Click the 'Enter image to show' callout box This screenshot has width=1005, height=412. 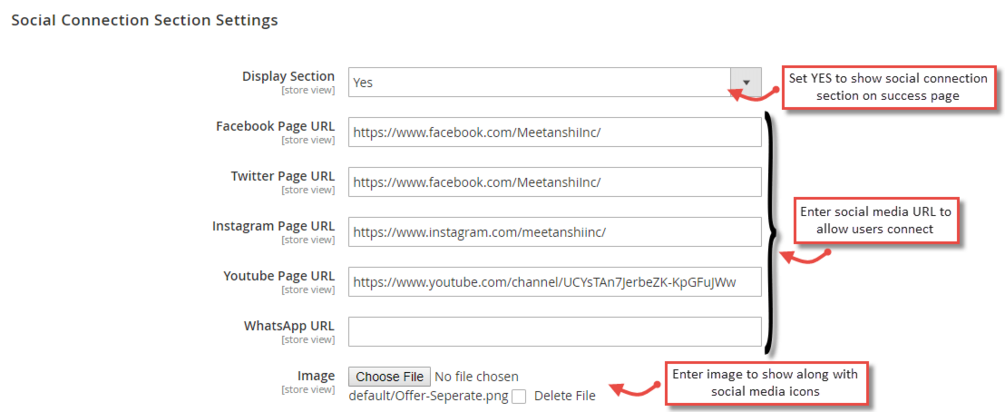point(766,381)
